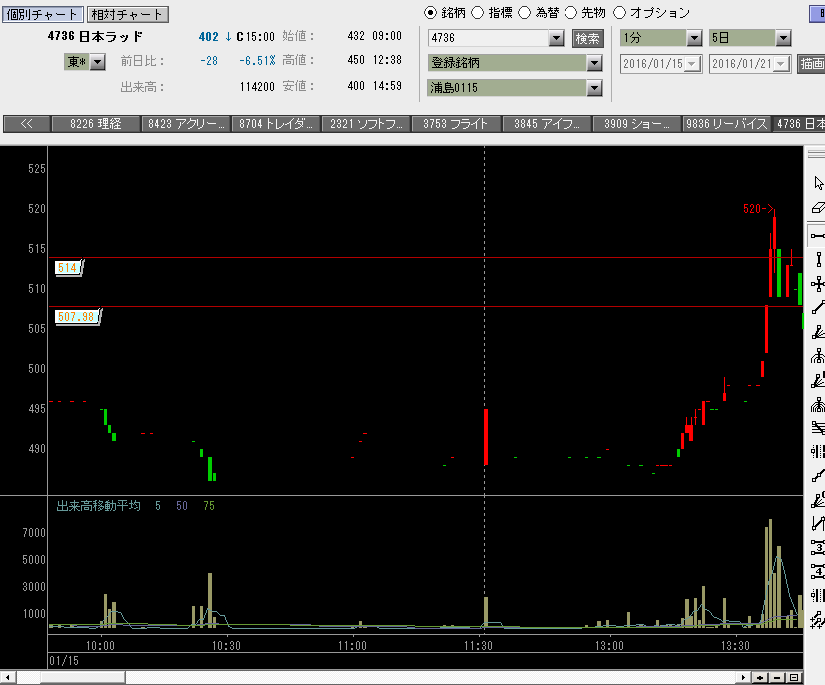Click the horizontal scrollbar right arrow
The image size is (825, 685).
pos(743,678)
